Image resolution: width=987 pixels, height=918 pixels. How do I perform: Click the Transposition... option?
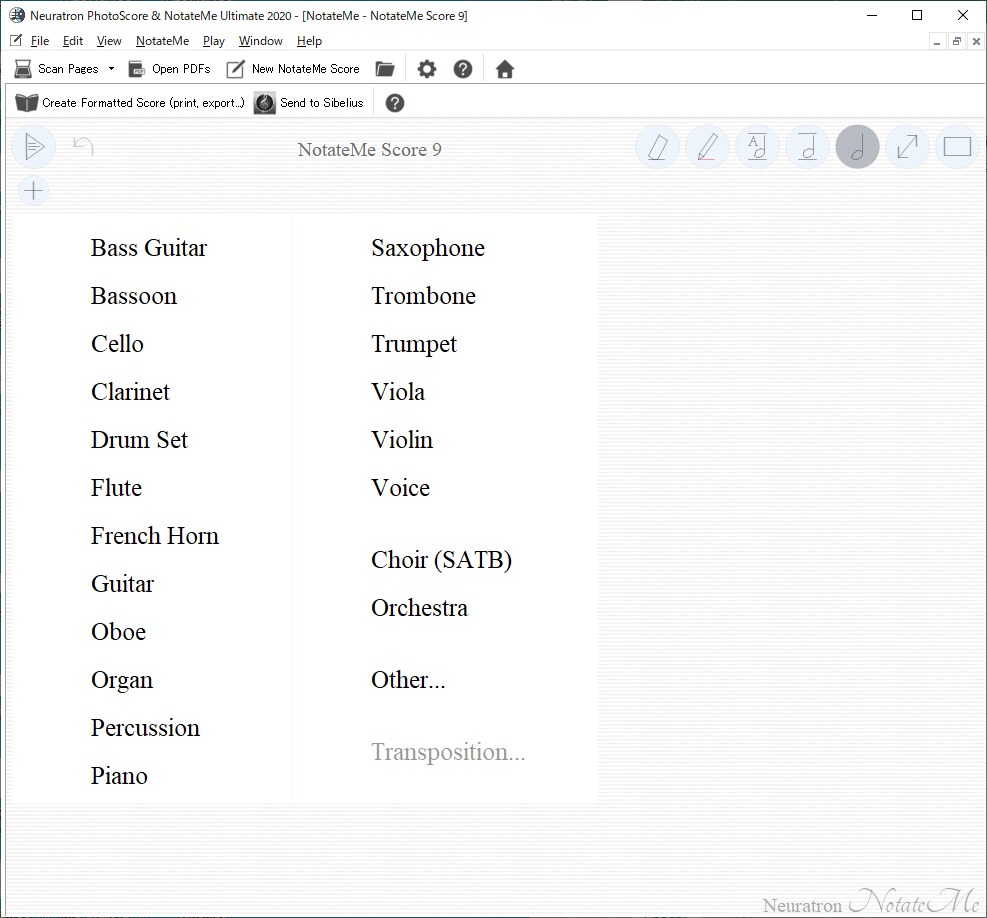(x=448, y=752)
